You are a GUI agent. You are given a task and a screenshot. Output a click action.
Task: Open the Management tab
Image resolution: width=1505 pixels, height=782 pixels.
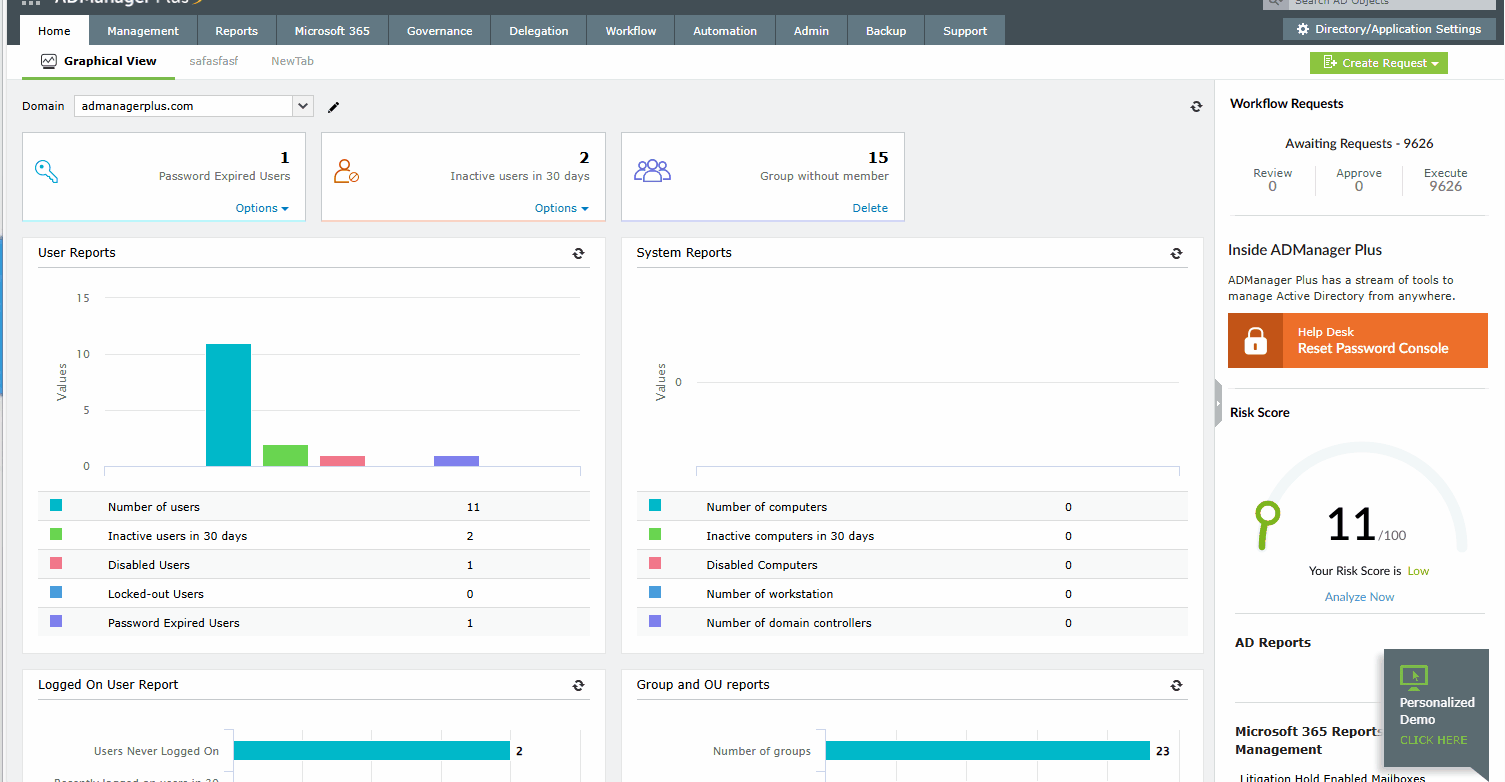click(x=143, y=31)
